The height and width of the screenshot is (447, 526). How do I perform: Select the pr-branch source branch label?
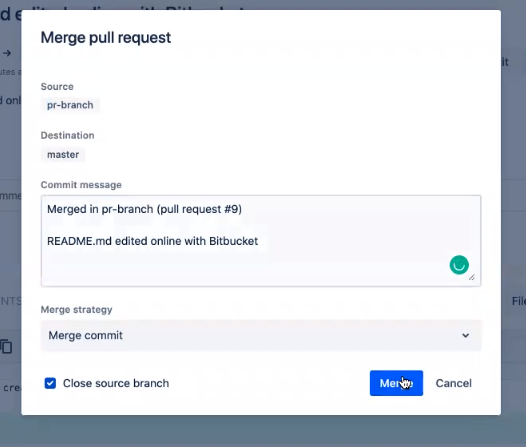70,105
